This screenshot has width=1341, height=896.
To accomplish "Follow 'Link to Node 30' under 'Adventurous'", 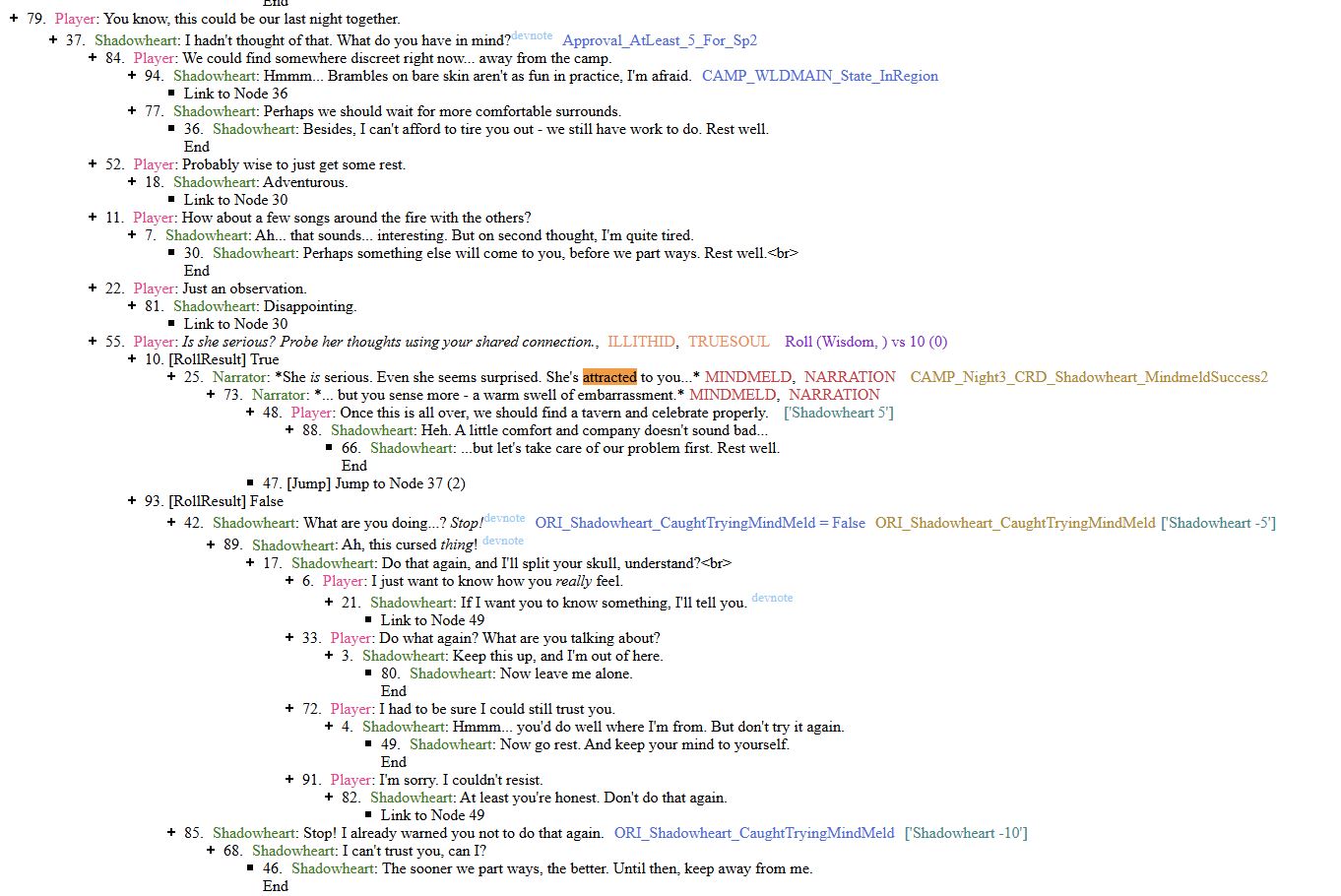I will 235,200.
